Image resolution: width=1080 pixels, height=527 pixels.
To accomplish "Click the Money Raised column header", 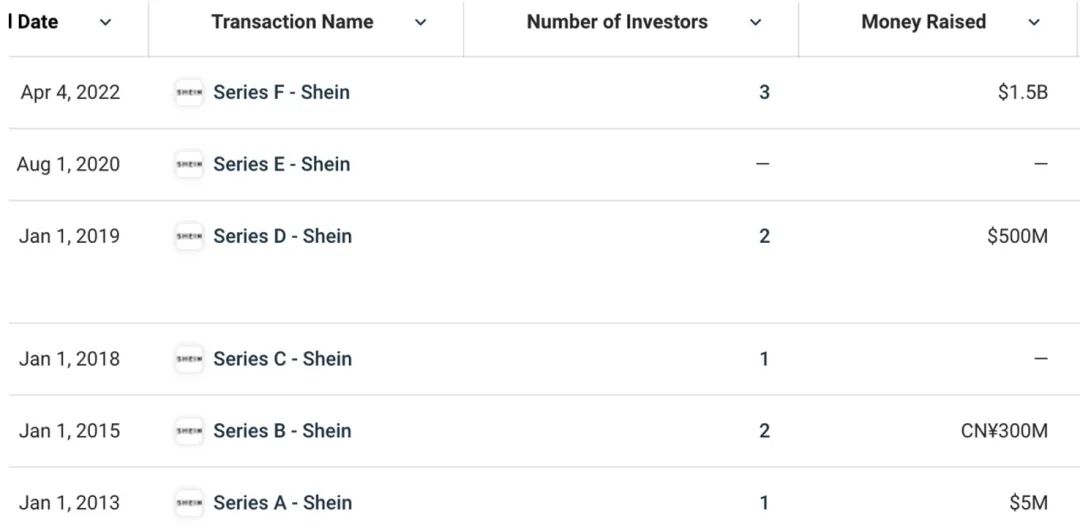I will point(923,22).
